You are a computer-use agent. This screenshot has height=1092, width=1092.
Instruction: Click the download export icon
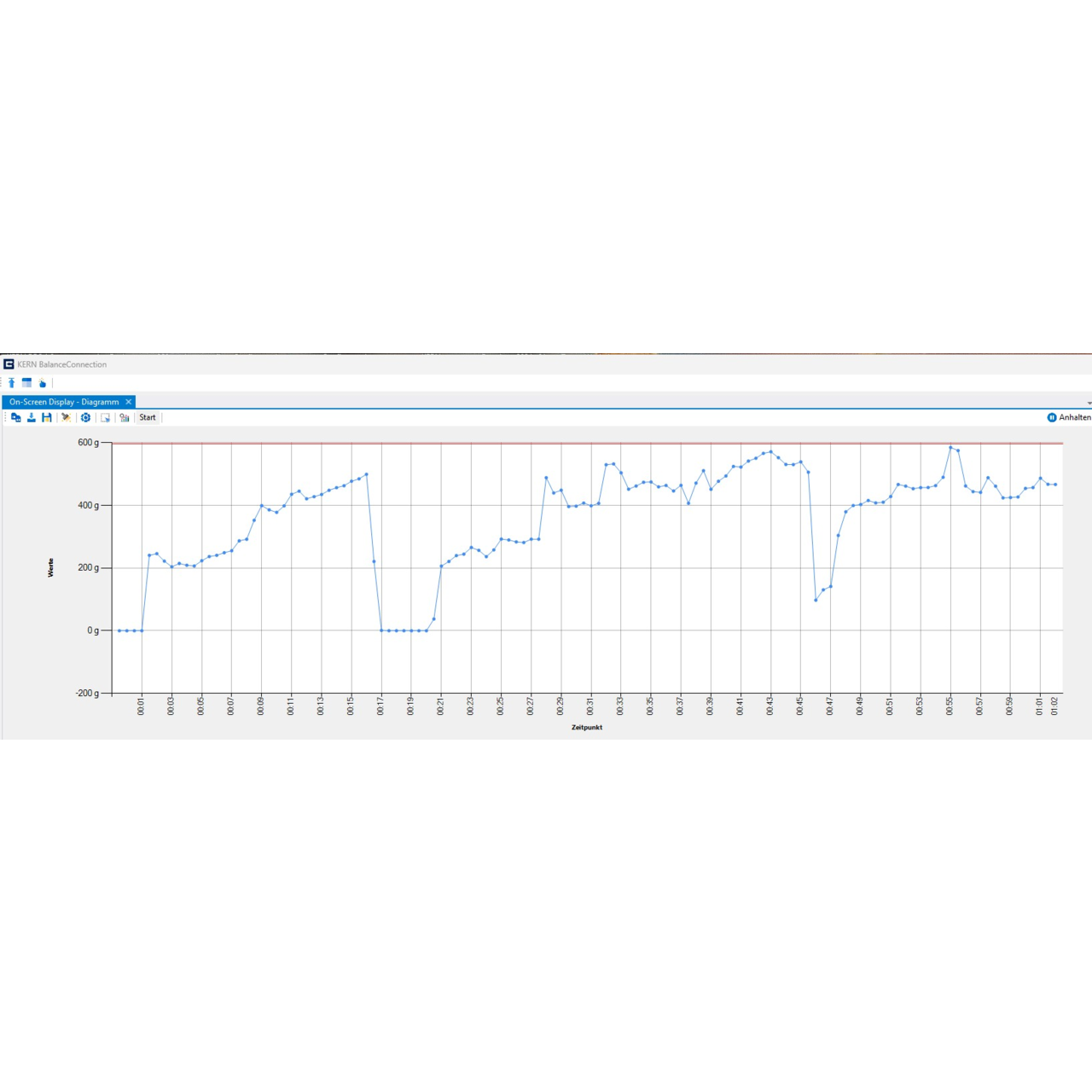pos(32,417)
